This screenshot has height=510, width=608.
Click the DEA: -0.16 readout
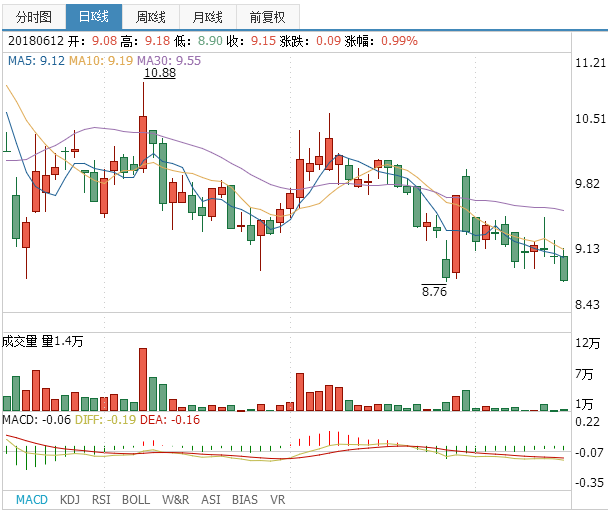[170, 420]
